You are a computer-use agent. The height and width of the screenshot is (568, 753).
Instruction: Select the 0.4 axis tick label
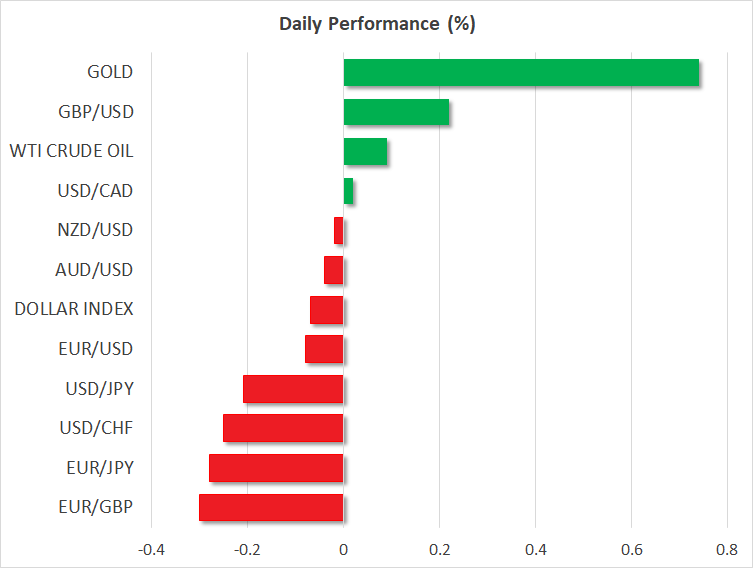(535, 549)
